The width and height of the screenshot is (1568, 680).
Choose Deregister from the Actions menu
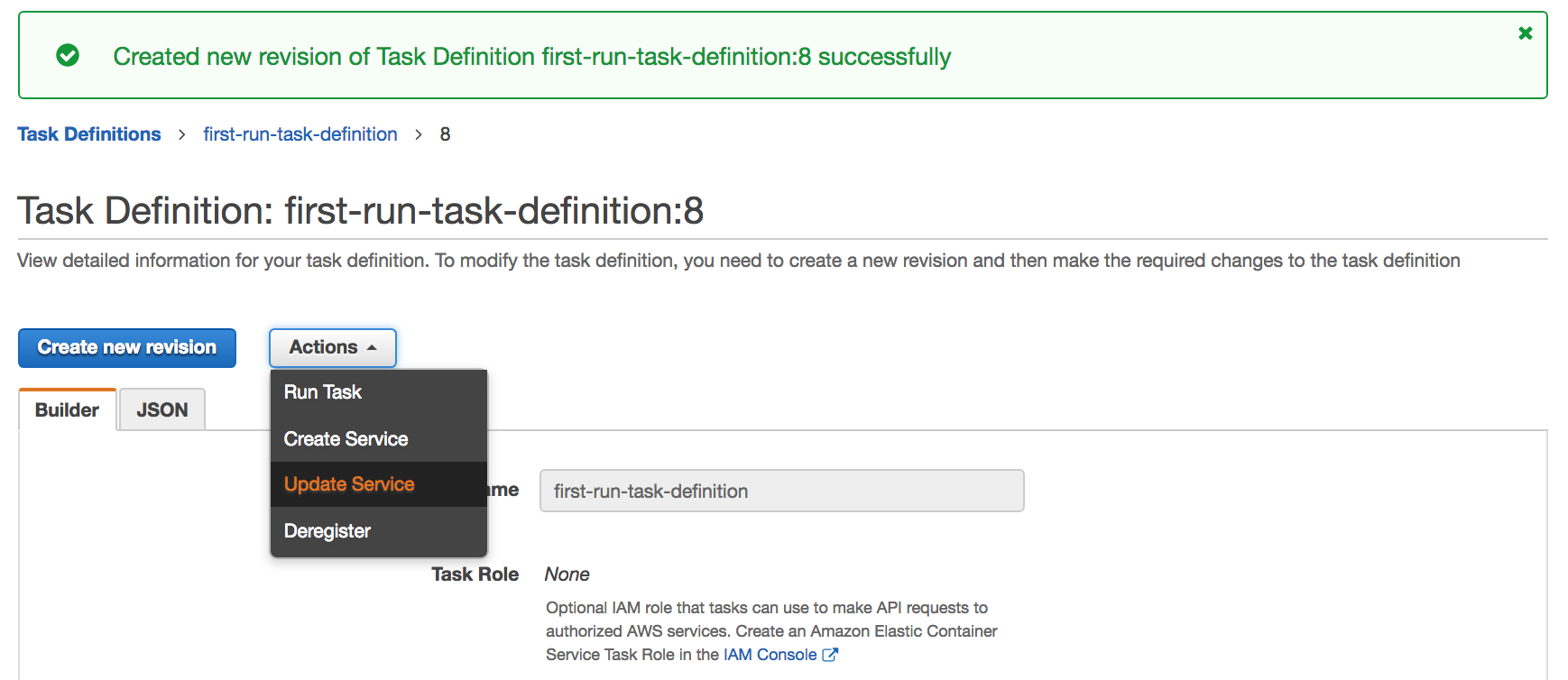(327, 531)
